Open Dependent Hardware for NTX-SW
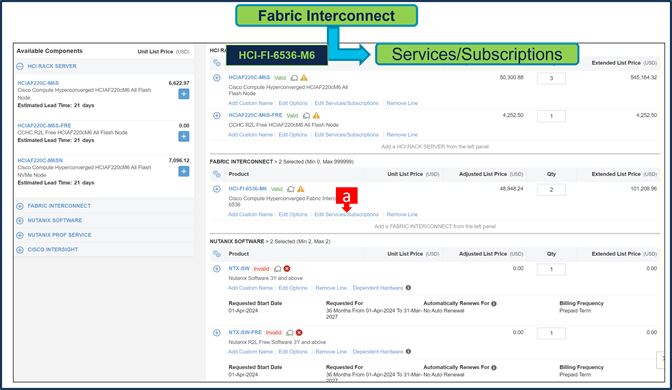Image resolution: width=672 pixels, height=390 pixels. click(378, 288)
